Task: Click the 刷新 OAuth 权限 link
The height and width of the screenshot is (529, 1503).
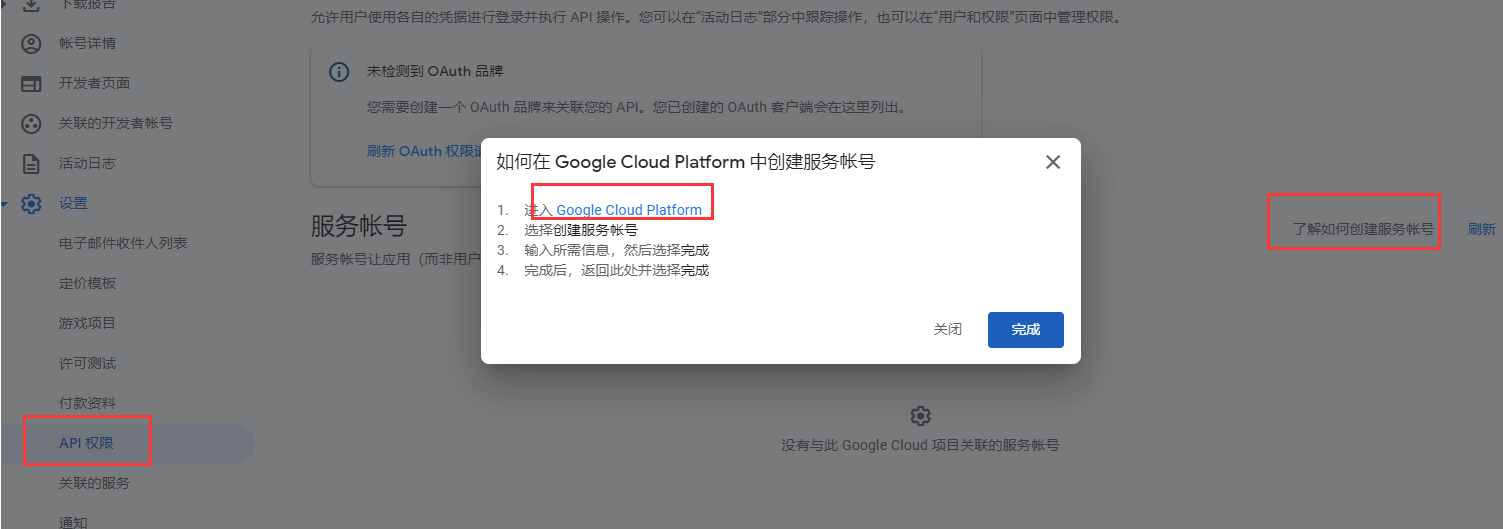Action: [424, 151]
